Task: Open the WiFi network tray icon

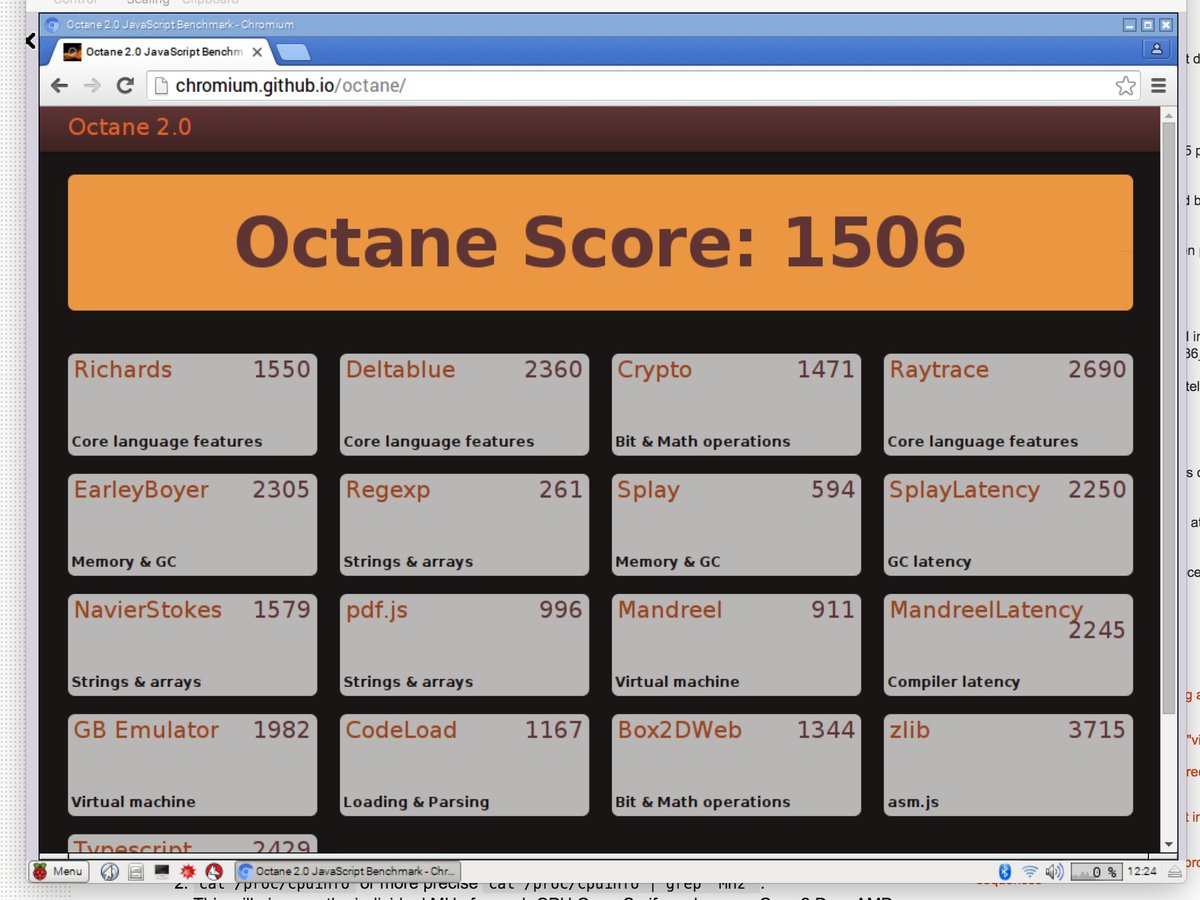Action: click(x=1030, y=872)
